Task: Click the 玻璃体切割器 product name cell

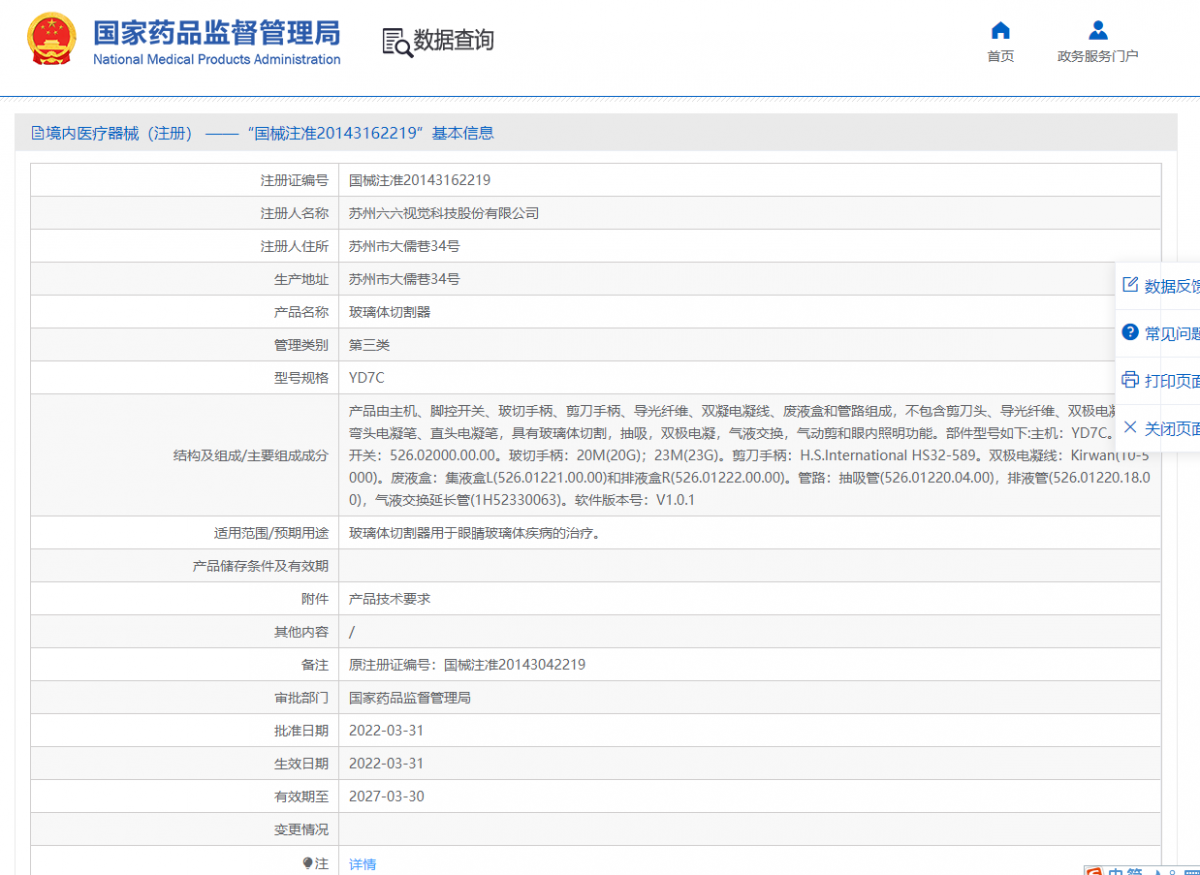Action: click(x=390, y=312)
